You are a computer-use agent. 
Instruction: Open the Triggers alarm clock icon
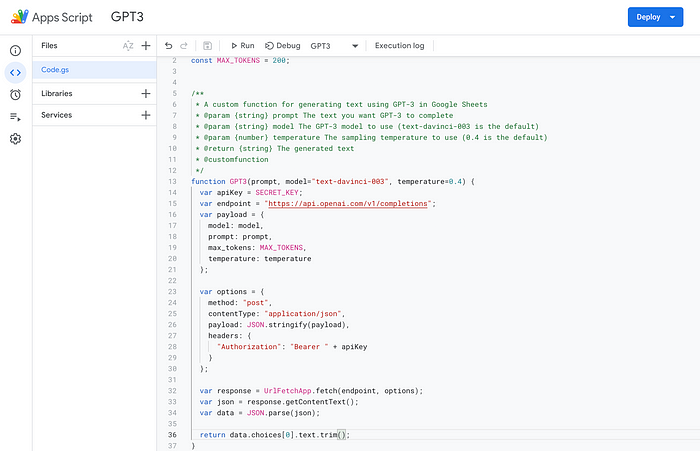tap(15, 95)
